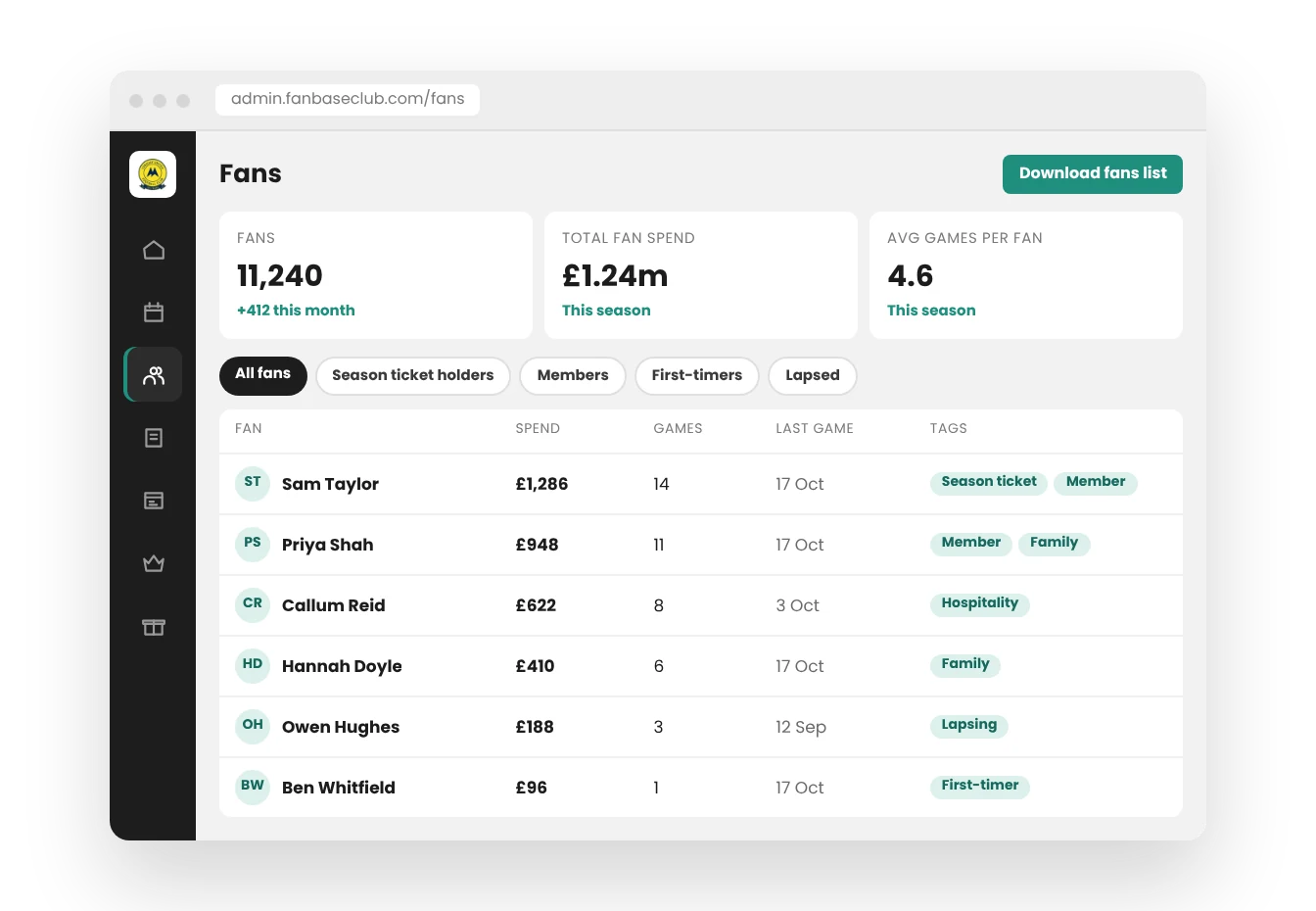Open the Owen Hughes fan name
The width and height of the screenshot is (1316, 911).
(x=341, y=727)
